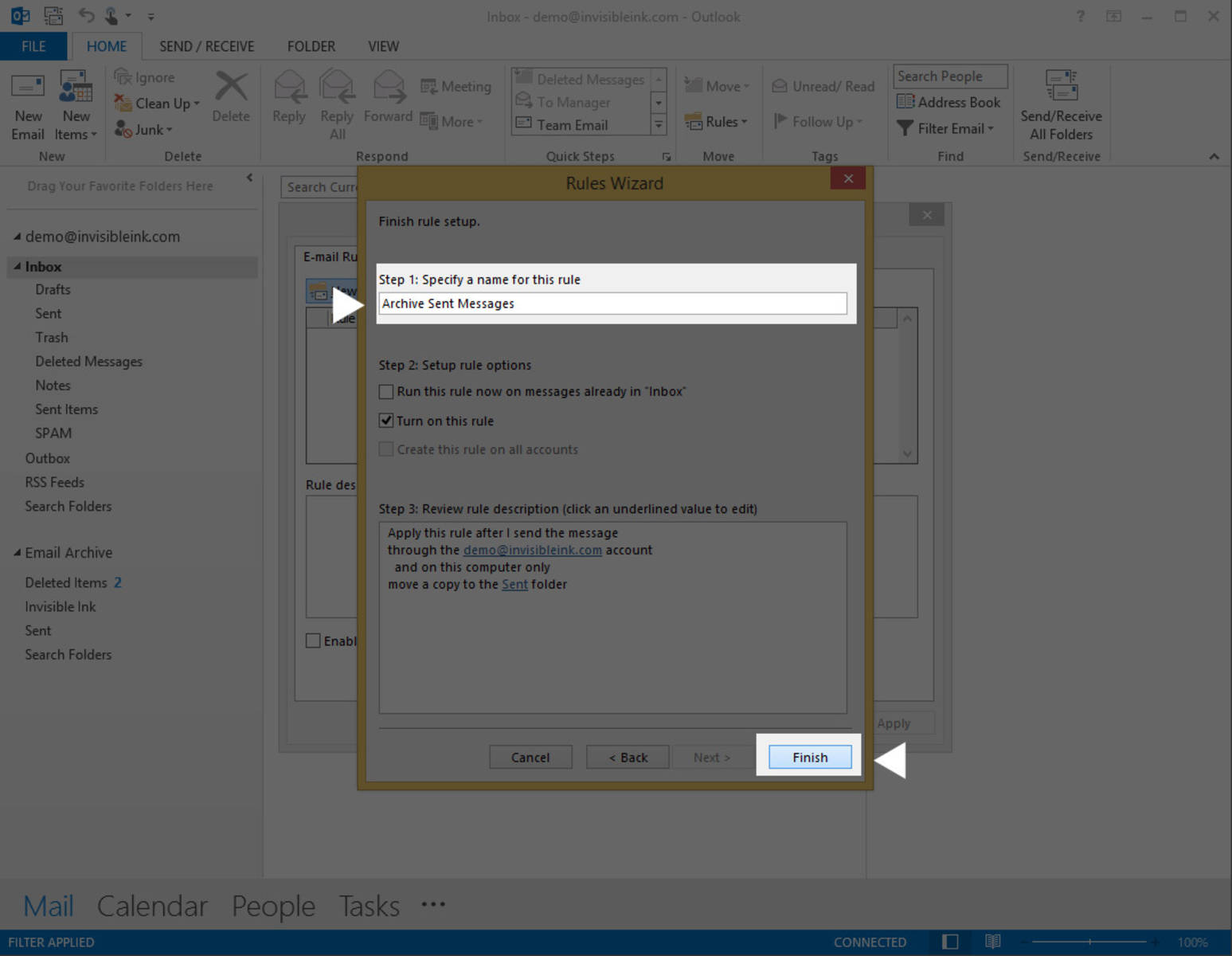Open the New Items menu
This screenshot has height=956, width=1232.
(76, 107)
